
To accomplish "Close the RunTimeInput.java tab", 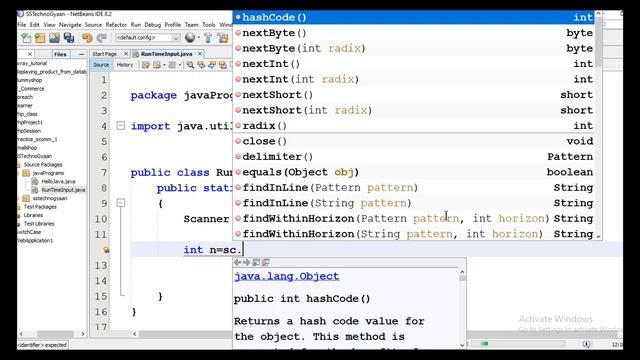I will tap(200, 54).
